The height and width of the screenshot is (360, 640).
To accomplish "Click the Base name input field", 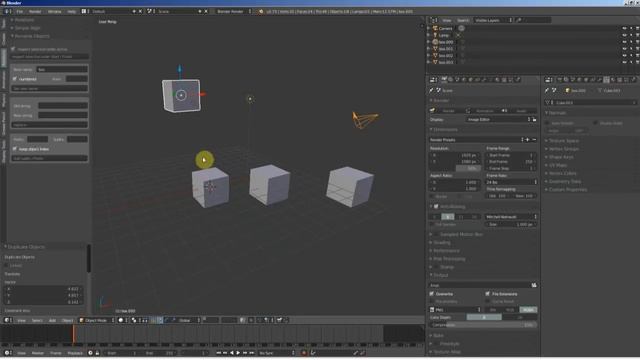I will [62, 69].
